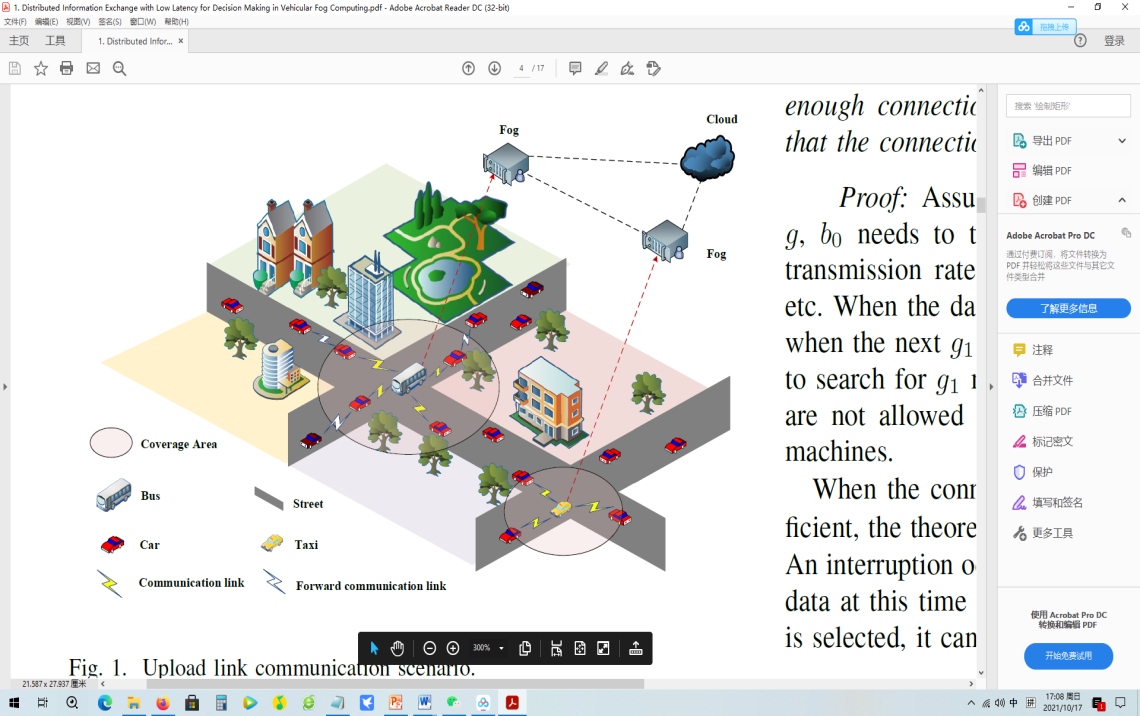Activate the arrow selection tool

pos(374,648)
